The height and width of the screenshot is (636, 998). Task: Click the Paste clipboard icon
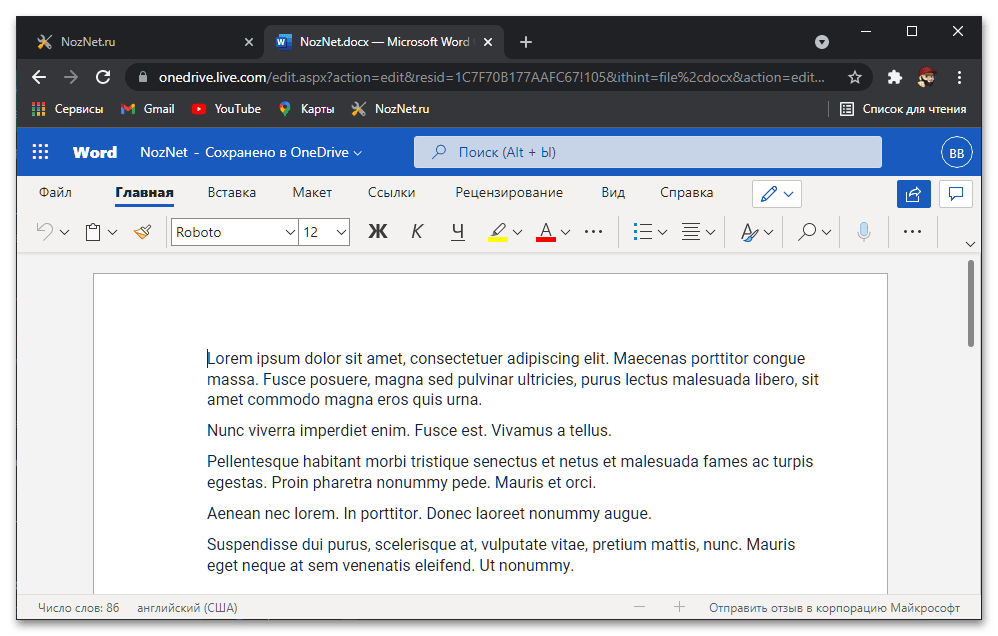93,232
